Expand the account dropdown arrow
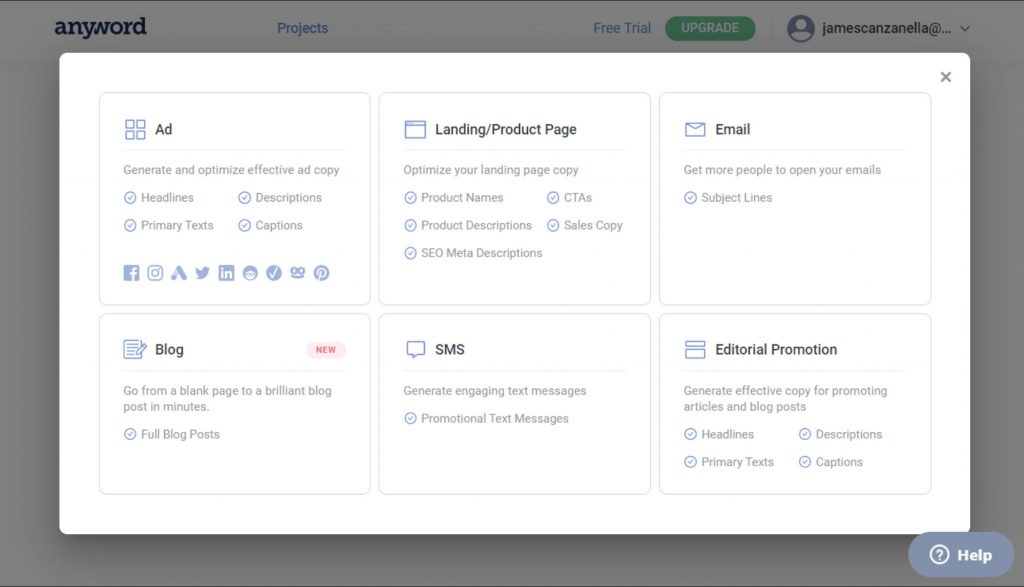The image size is (1024, 587). point(964,29)
